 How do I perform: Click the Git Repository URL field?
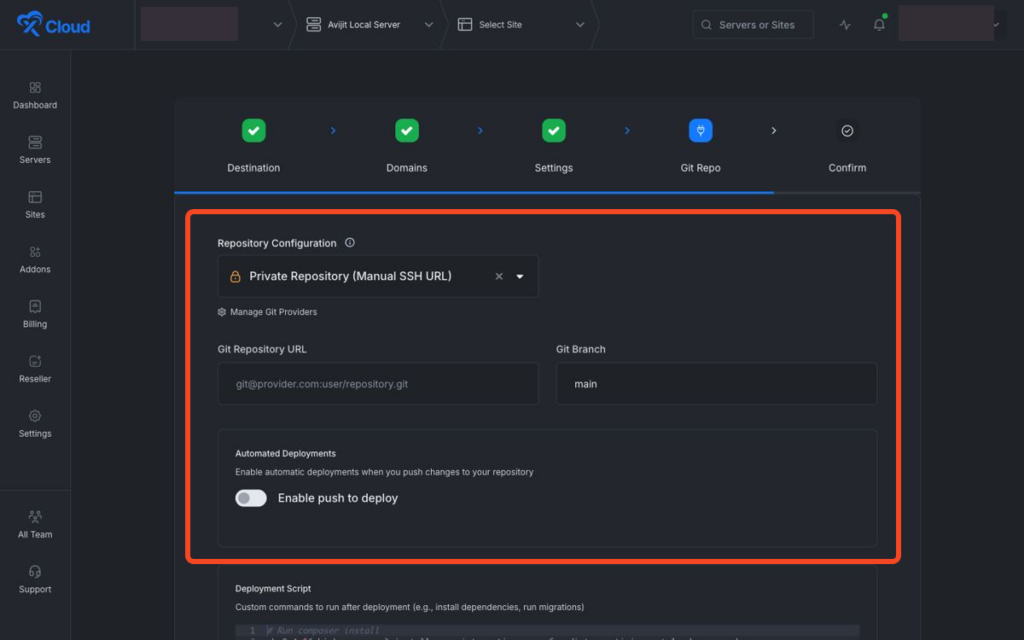(x=378, y=384)
